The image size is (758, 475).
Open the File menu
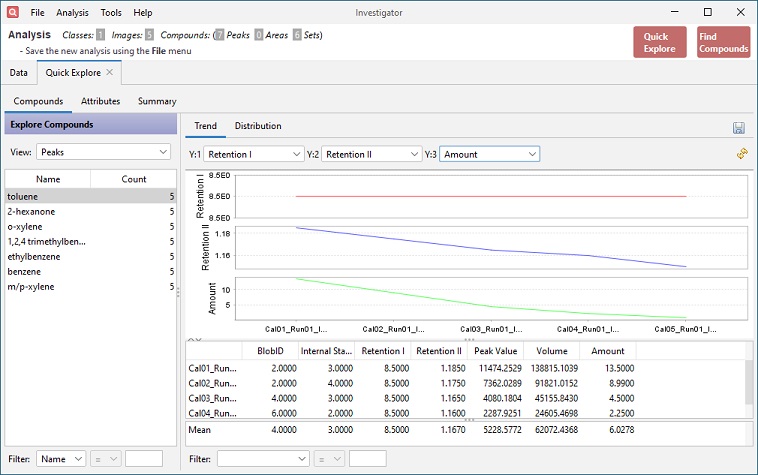[x=37, y=13]
